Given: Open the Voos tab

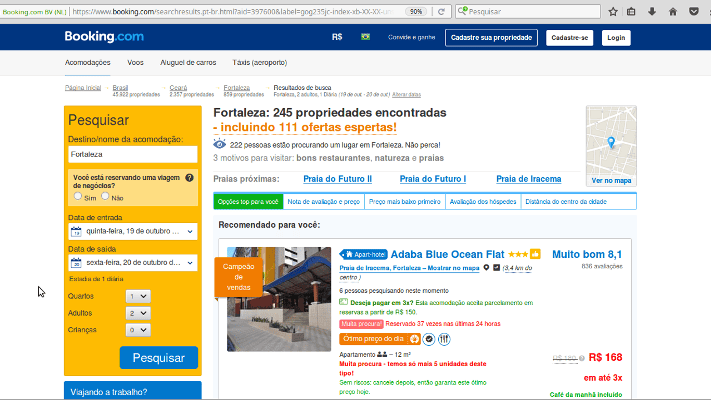Looking at the screenshot, I should (x=135, y=63).
